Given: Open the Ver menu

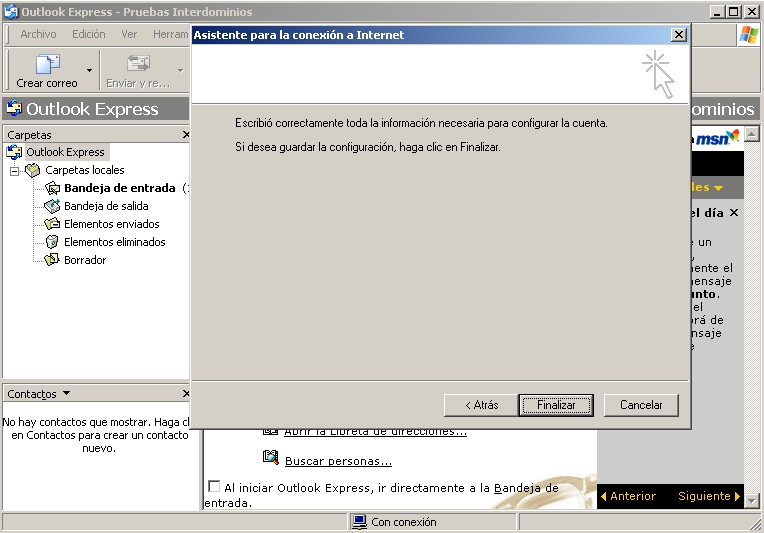Looking at the screenshot, I should [x=129, y=34].
